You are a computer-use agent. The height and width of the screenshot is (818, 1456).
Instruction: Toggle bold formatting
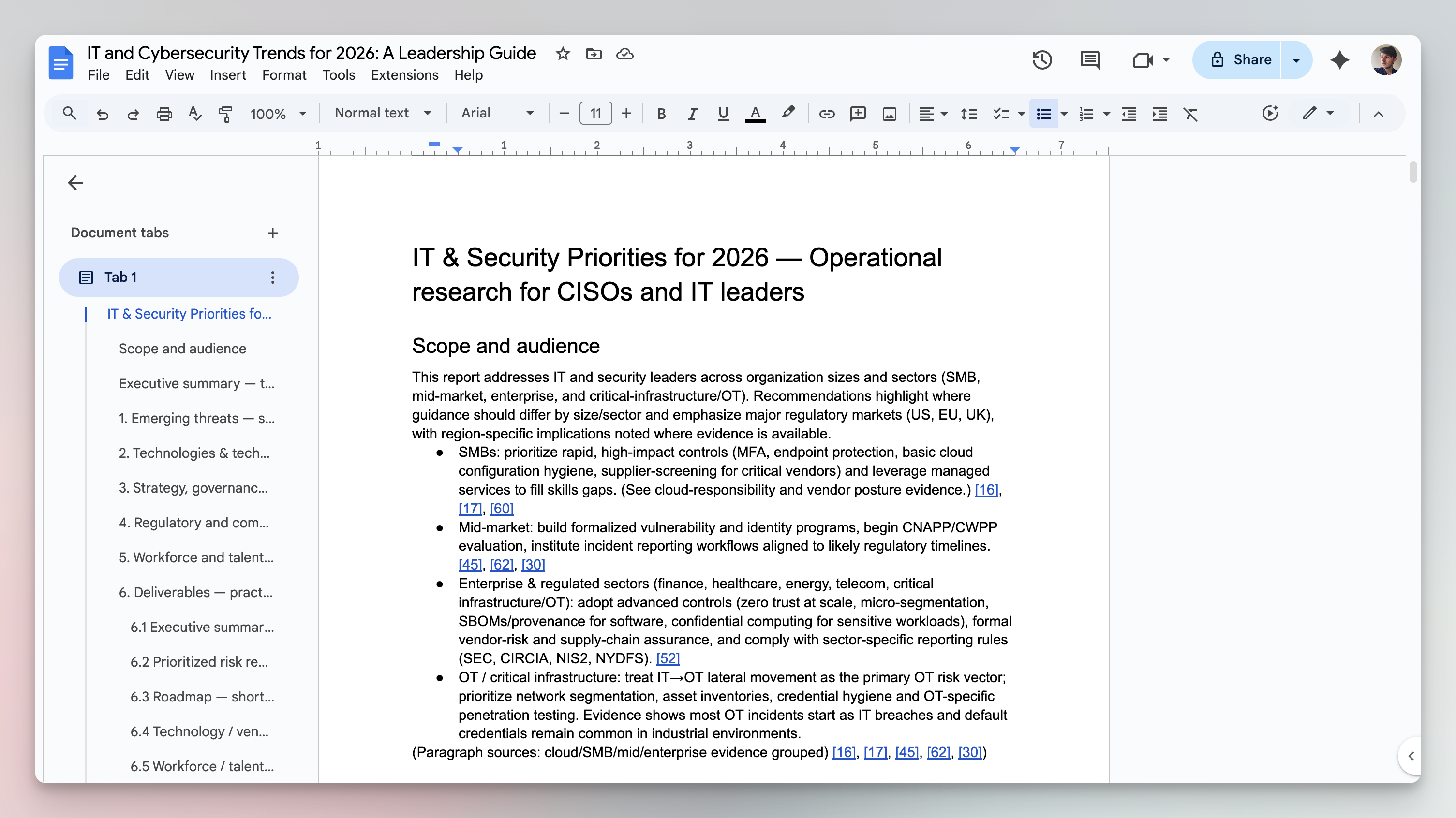point(661,114)
